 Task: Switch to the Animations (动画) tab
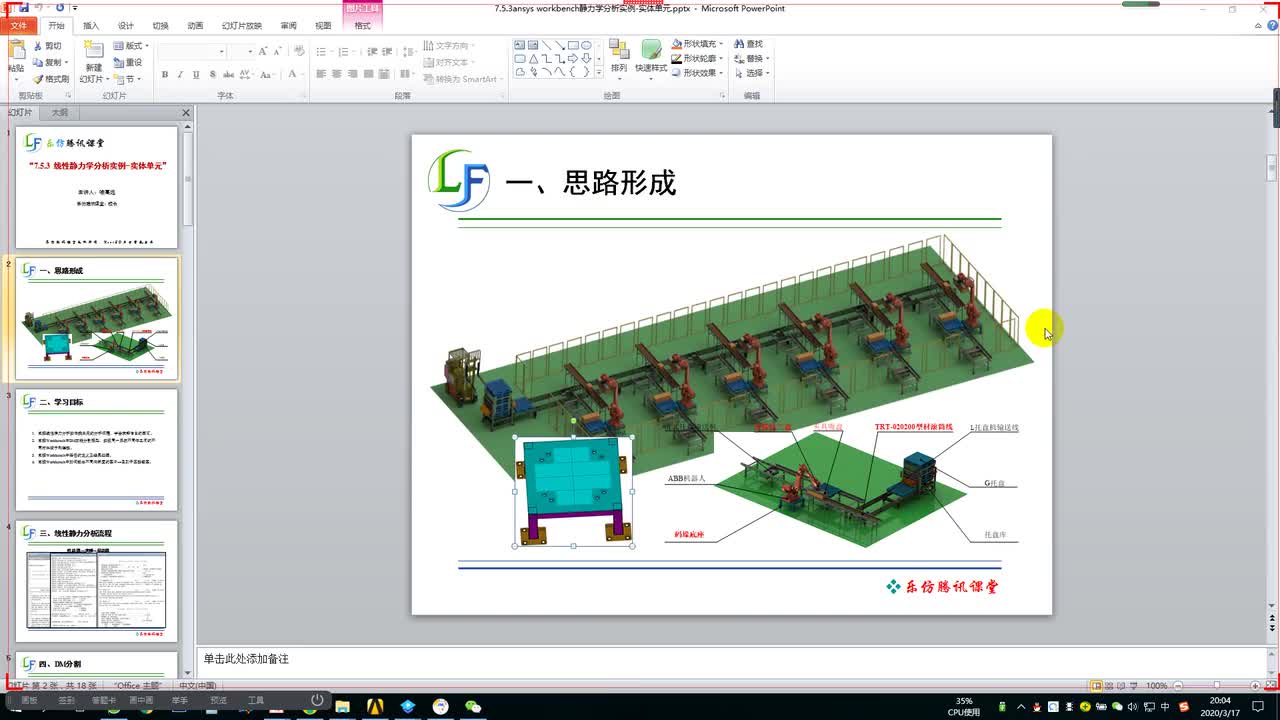tap(195, 25)
